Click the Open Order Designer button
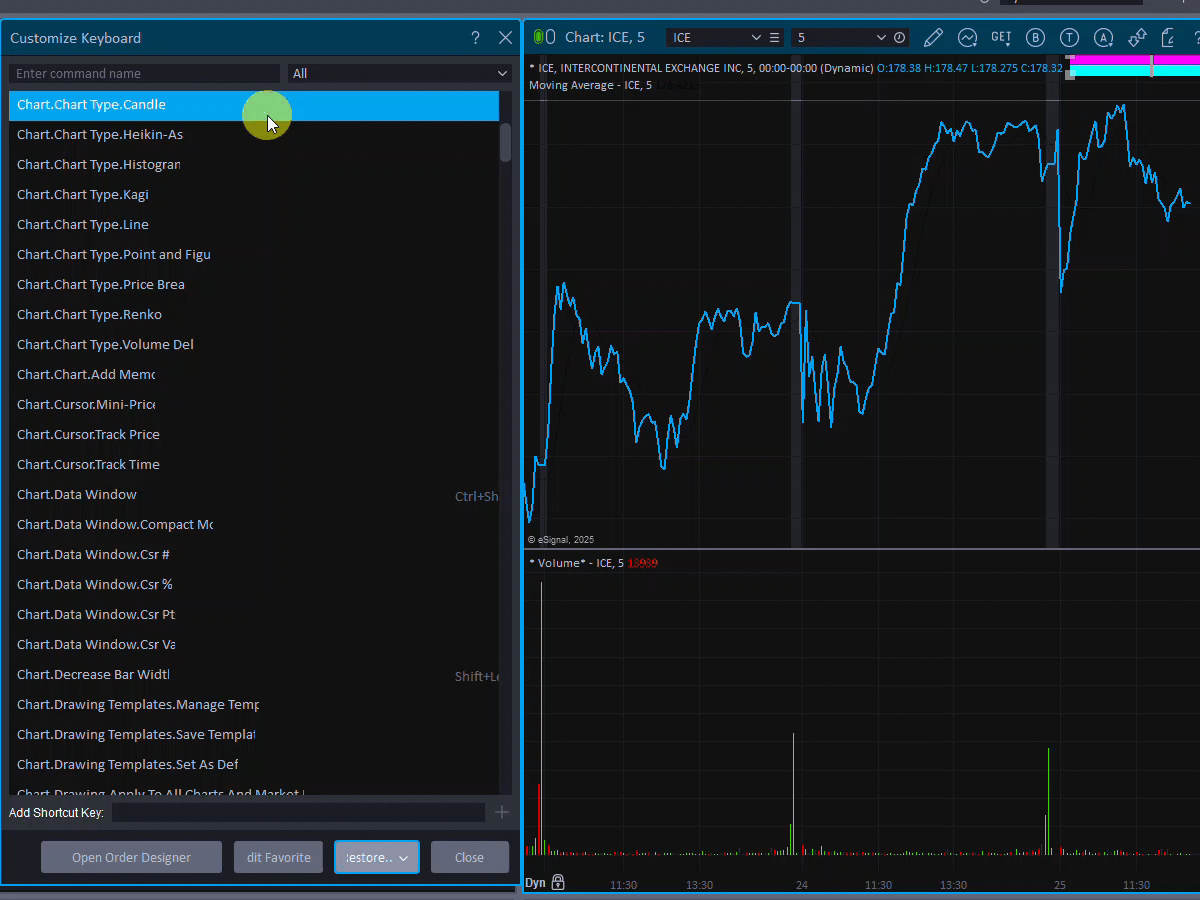Viewport: 1200px width, 900px height. [131, 858]
